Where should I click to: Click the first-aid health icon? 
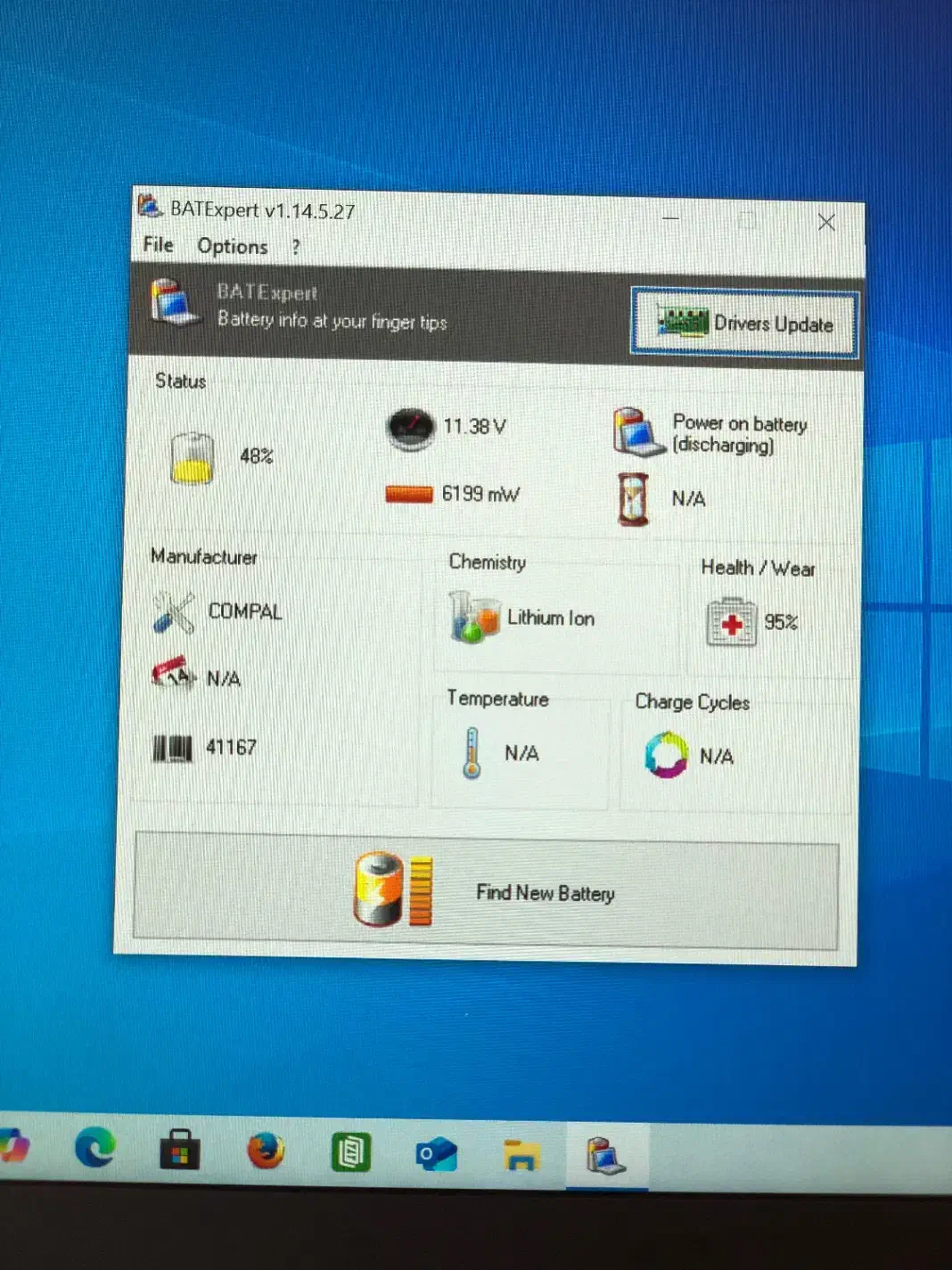tap(731, 622)
